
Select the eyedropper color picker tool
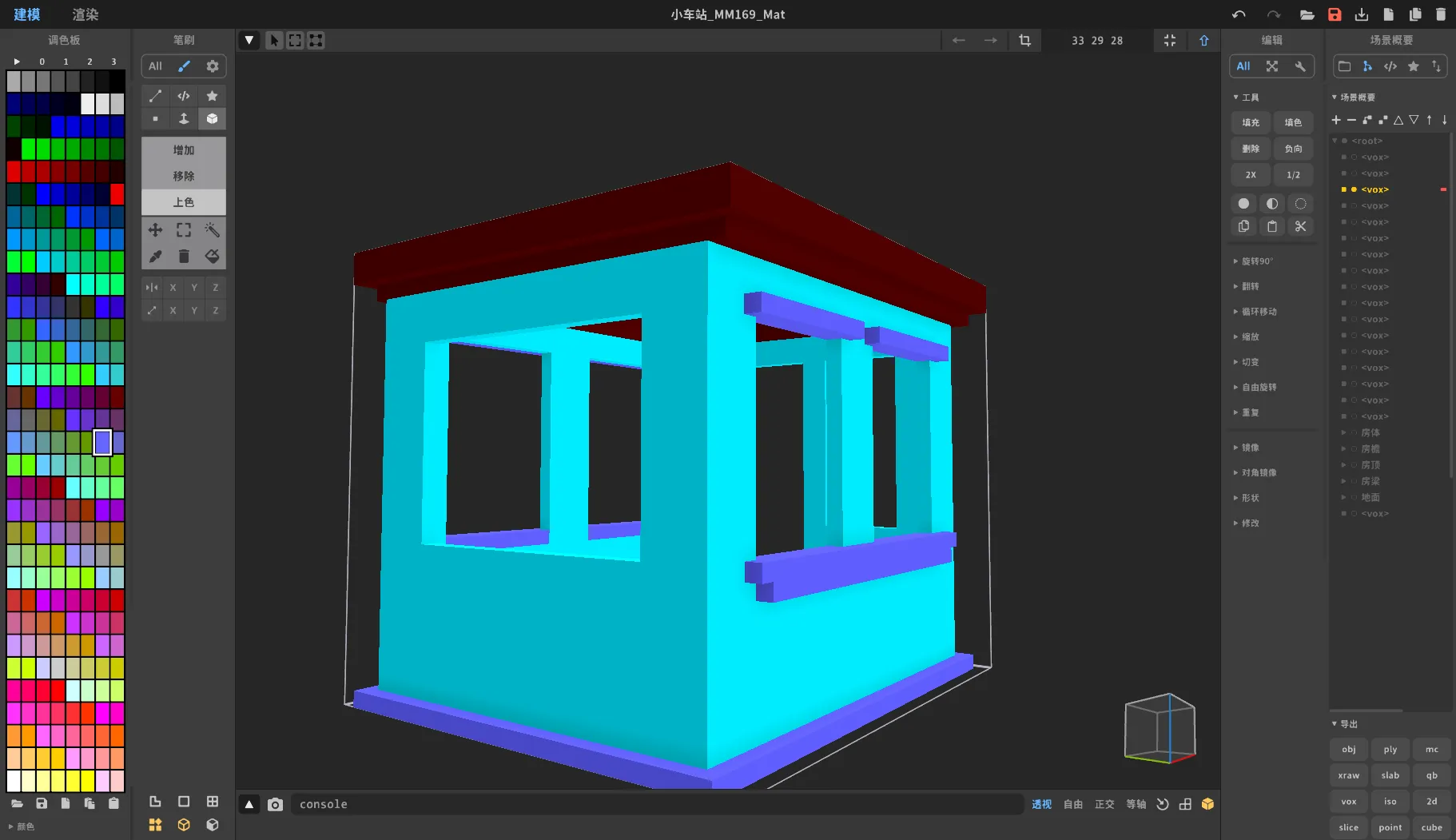click(155, 257)
